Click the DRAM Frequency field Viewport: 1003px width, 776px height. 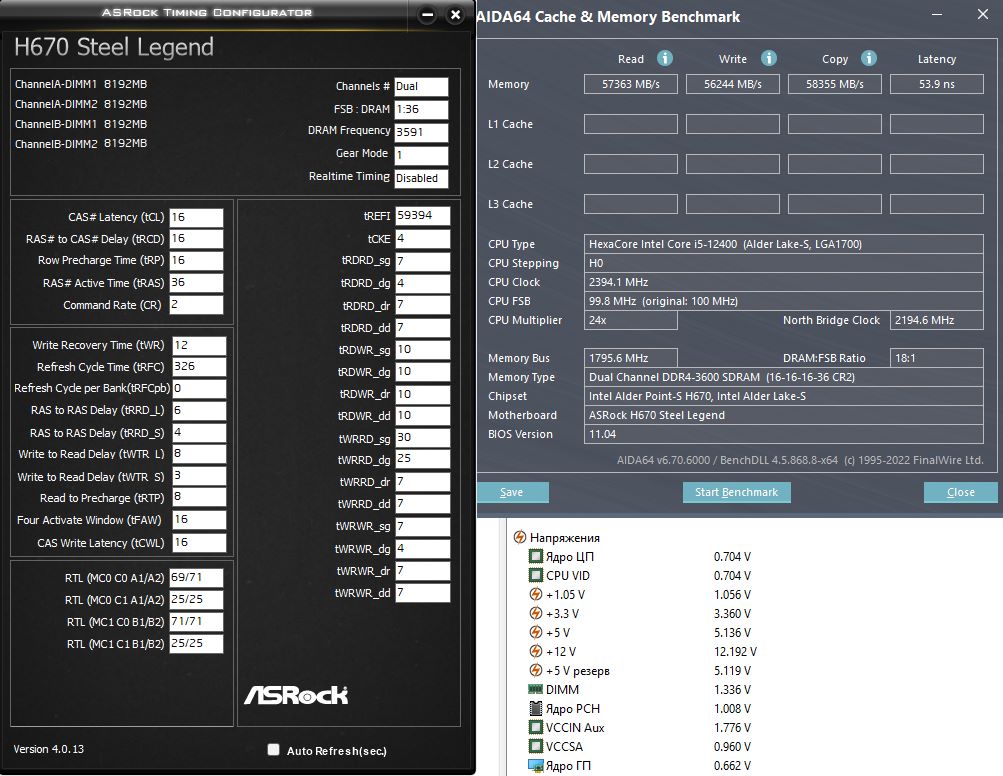coord(421,132)
